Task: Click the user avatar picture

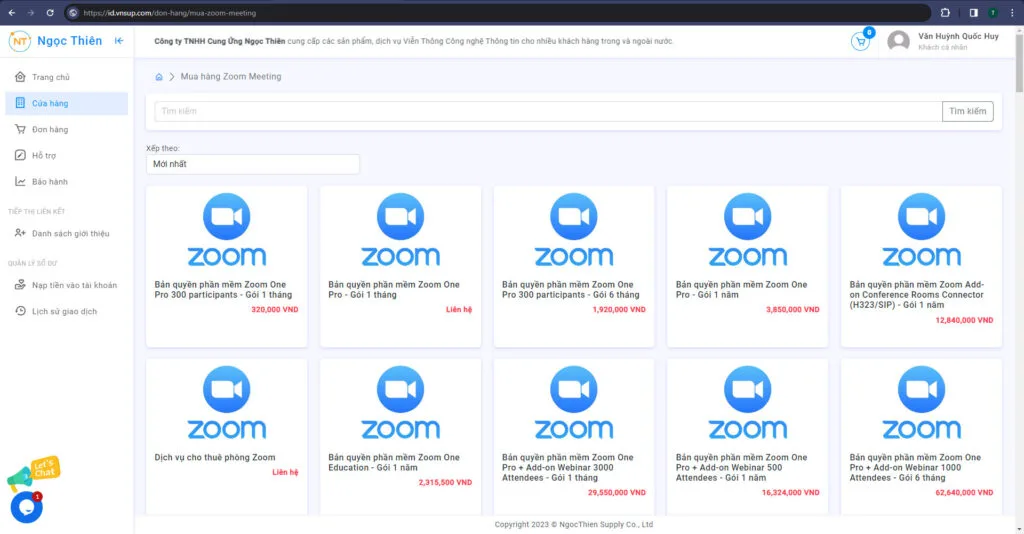Action: click(x=899, y=41)
